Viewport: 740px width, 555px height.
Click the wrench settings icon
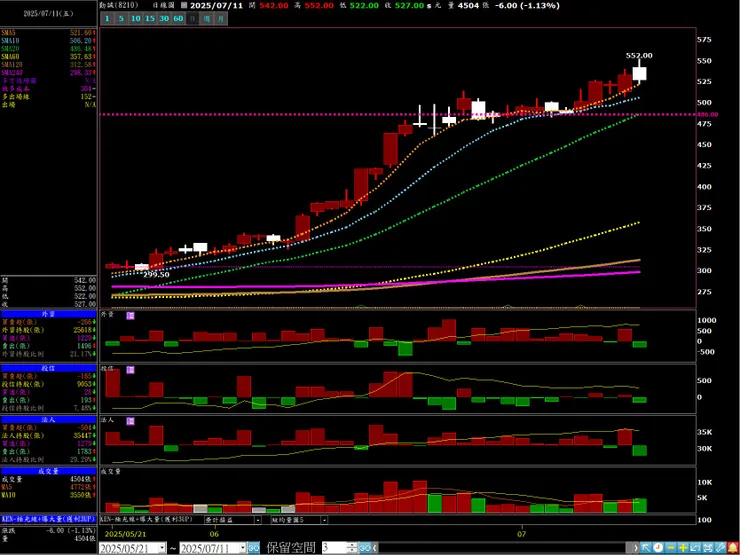click(719, 547)
